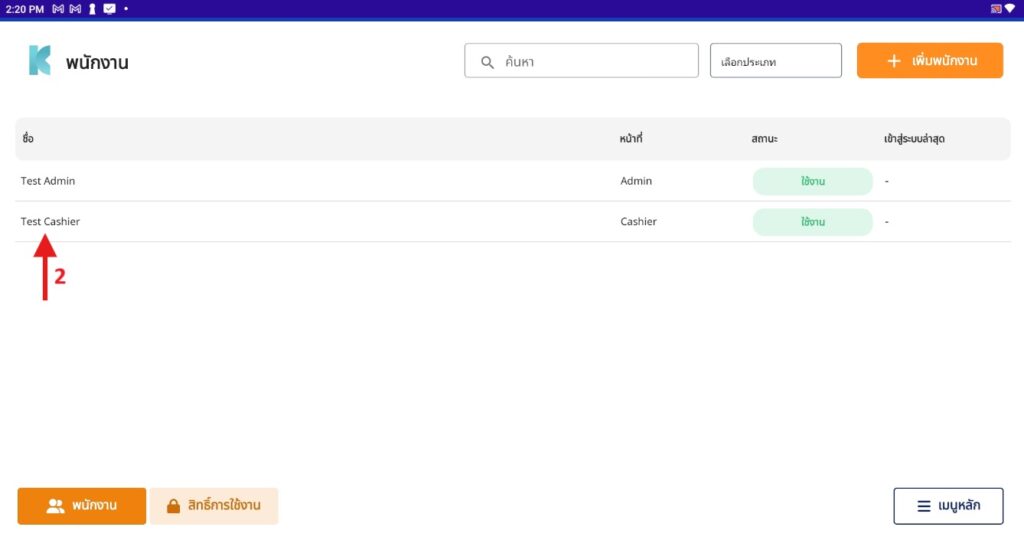This screenshot has height=540, width=1024.
Task: Toggle the ใช้งาน status for Test Admin
Action: [x=812, y=181]
